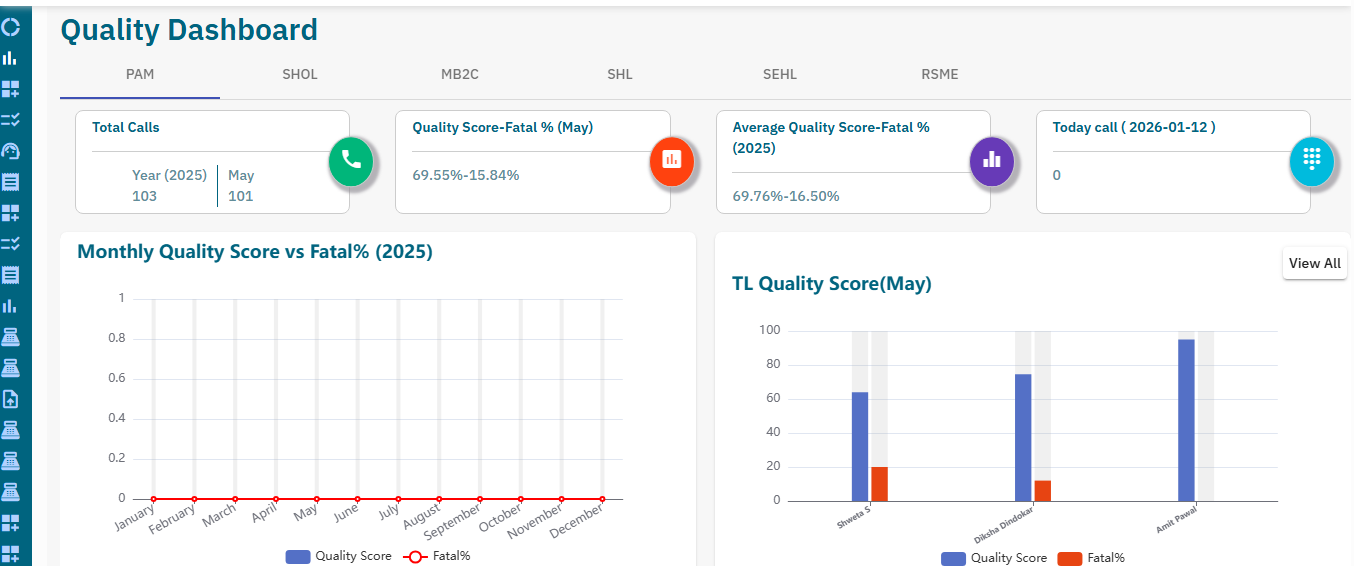Toggle Quality Score legend in TL chart
Screen dimensions: 1354x566
click(x=994, y=558)
